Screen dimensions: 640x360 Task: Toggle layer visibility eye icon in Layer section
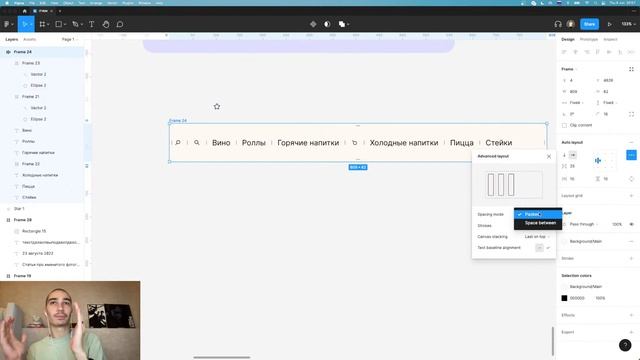pos(631,224)
